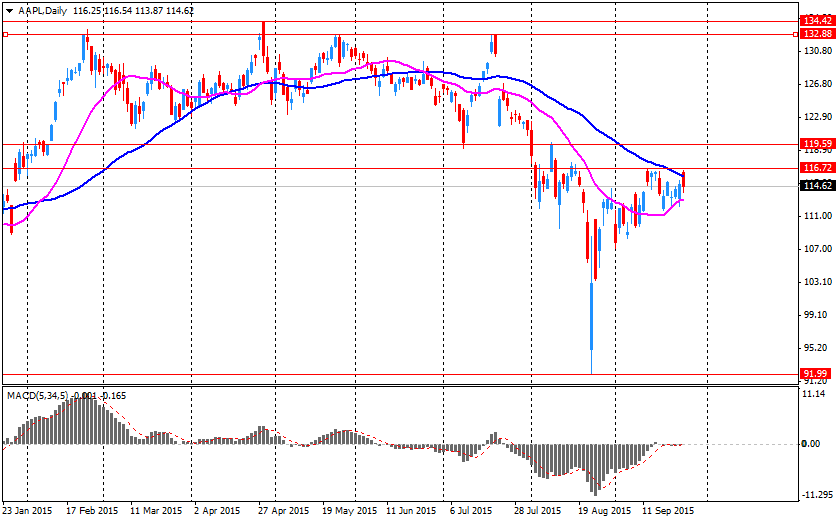Click the 11 Mar 2015 date label
Image resolution: width=838 pixels, height=519 pixels.
point(156,510)
